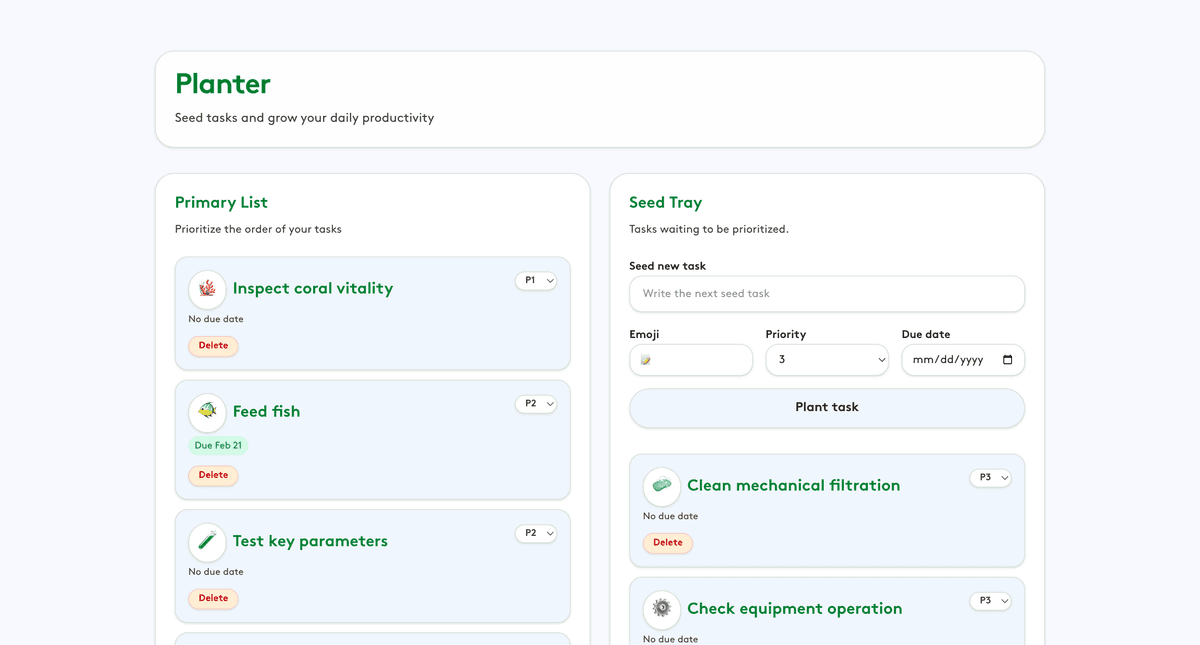
Task: Delete the Feed fish task
Action: [213, 476]
